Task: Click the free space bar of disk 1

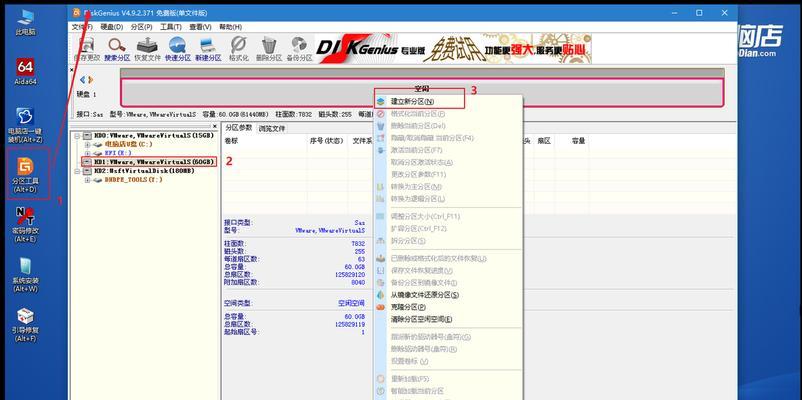Action: point(422,93)
